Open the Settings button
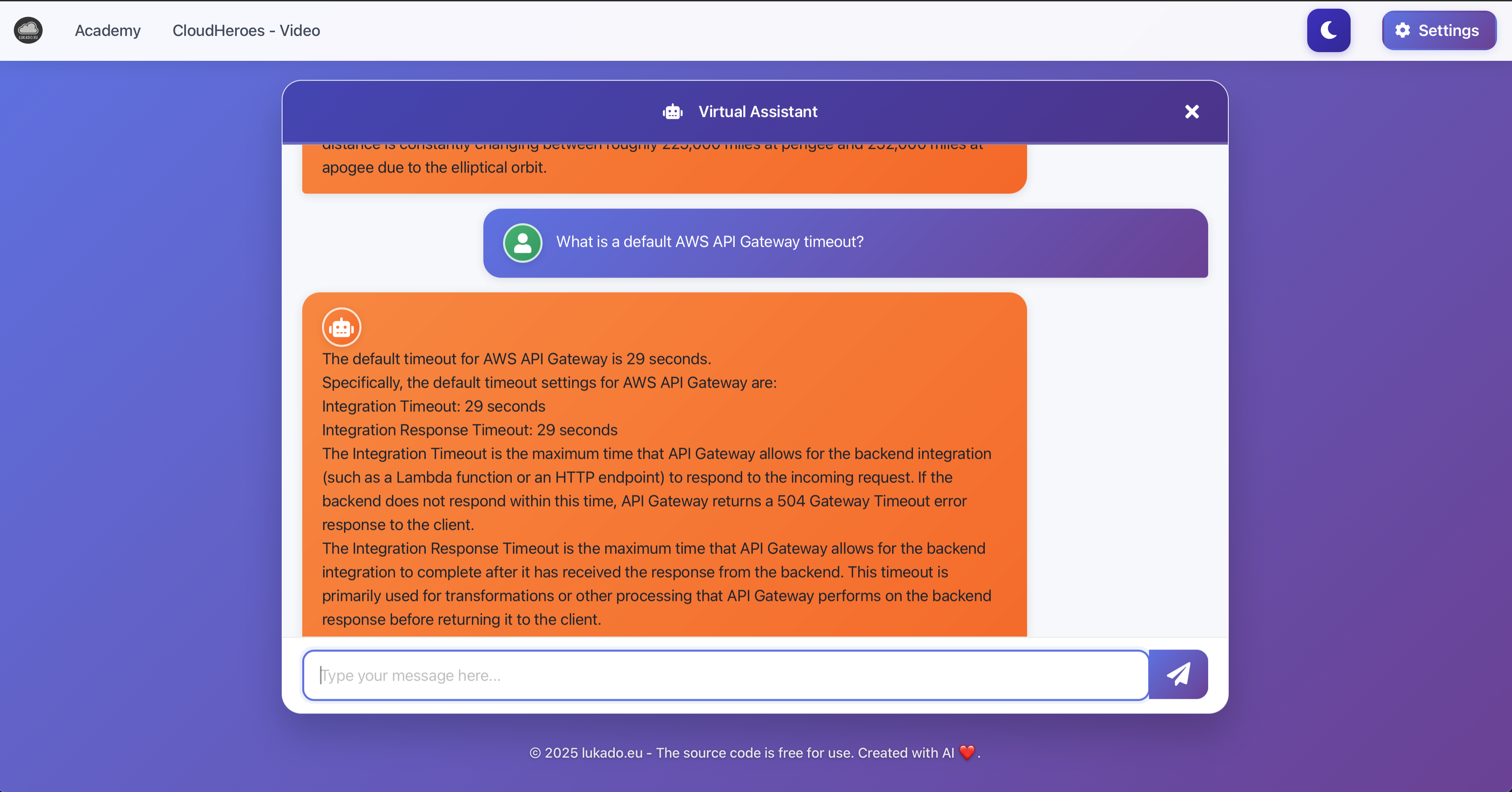The width and height of the screenshot is (1512, 792). pos(1439,30)
